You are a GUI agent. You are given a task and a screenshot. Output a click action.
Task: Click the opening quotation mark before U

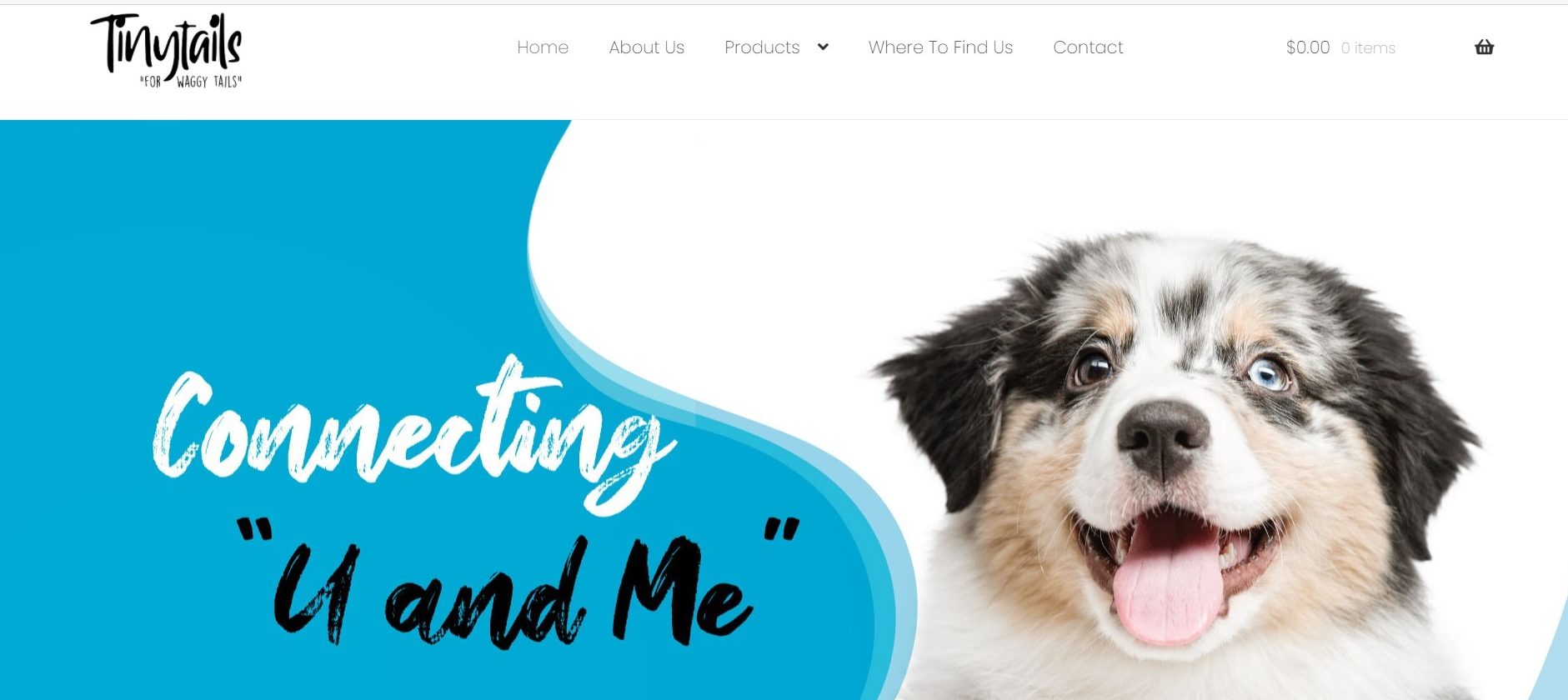point(255,530)
